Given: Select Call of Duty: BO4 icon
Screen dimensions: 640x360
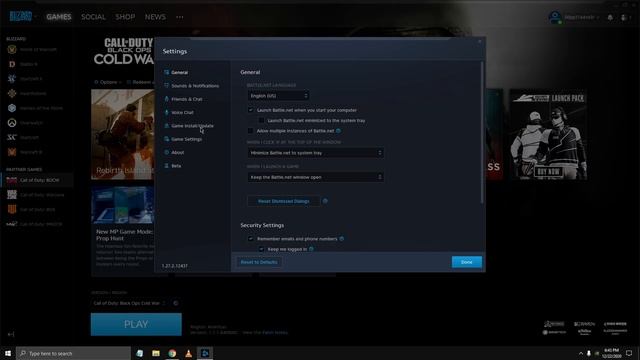Looking at the screenshot, I should tap(12, 209).
